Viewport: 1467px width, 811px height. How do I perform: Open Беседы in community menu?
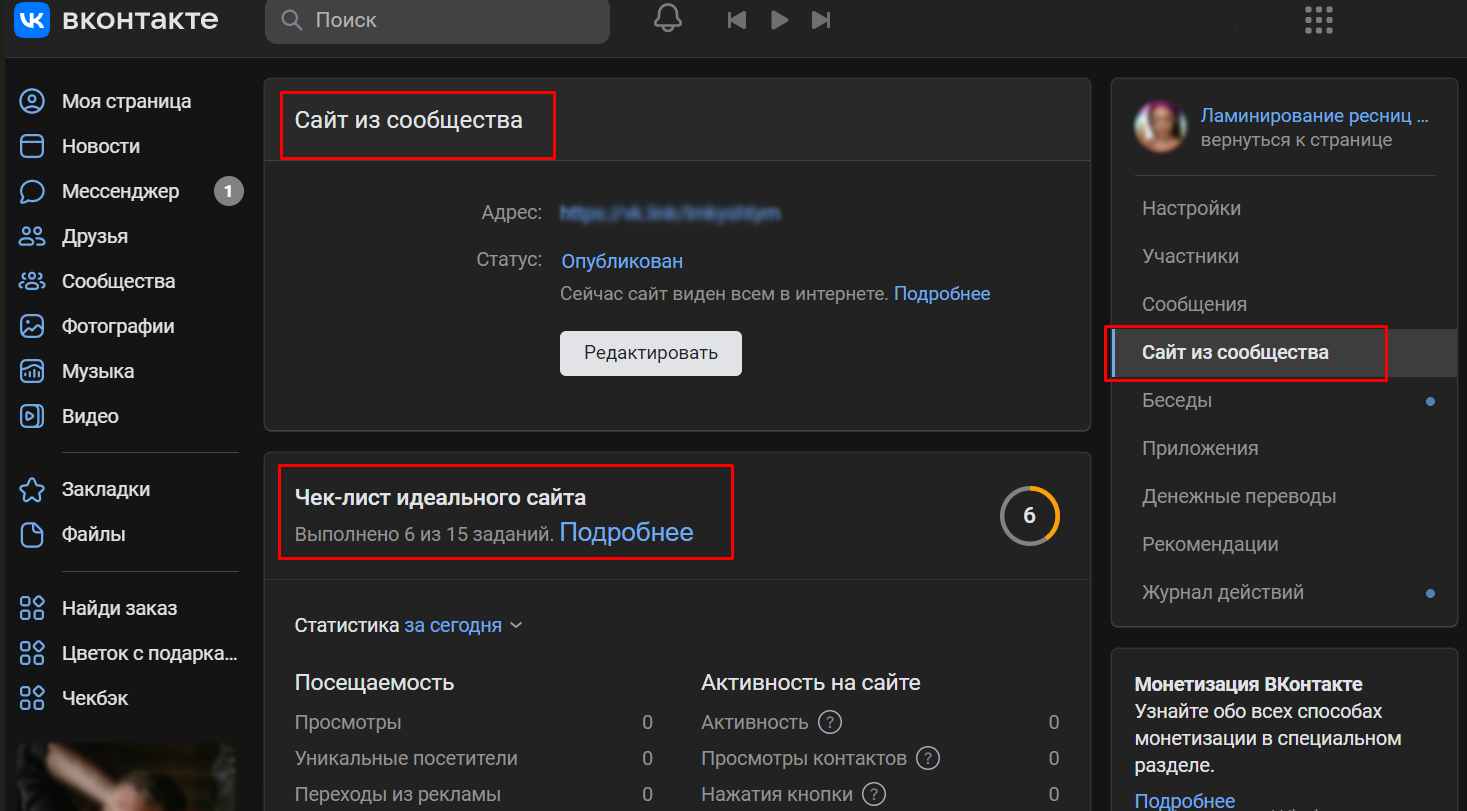(1284, 400)
